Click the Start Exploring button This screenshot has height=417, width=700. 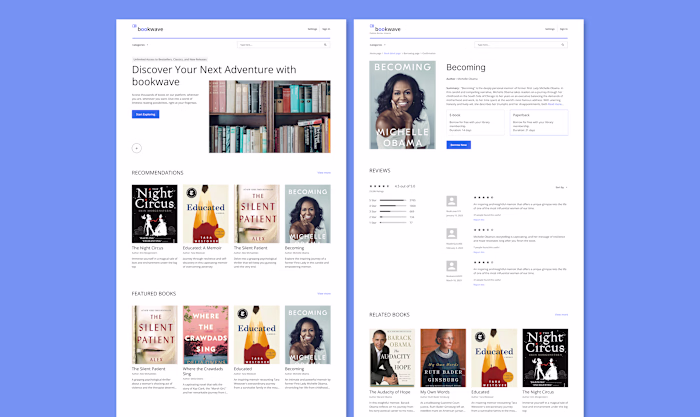pyautogui.click(x=146, y=114)
